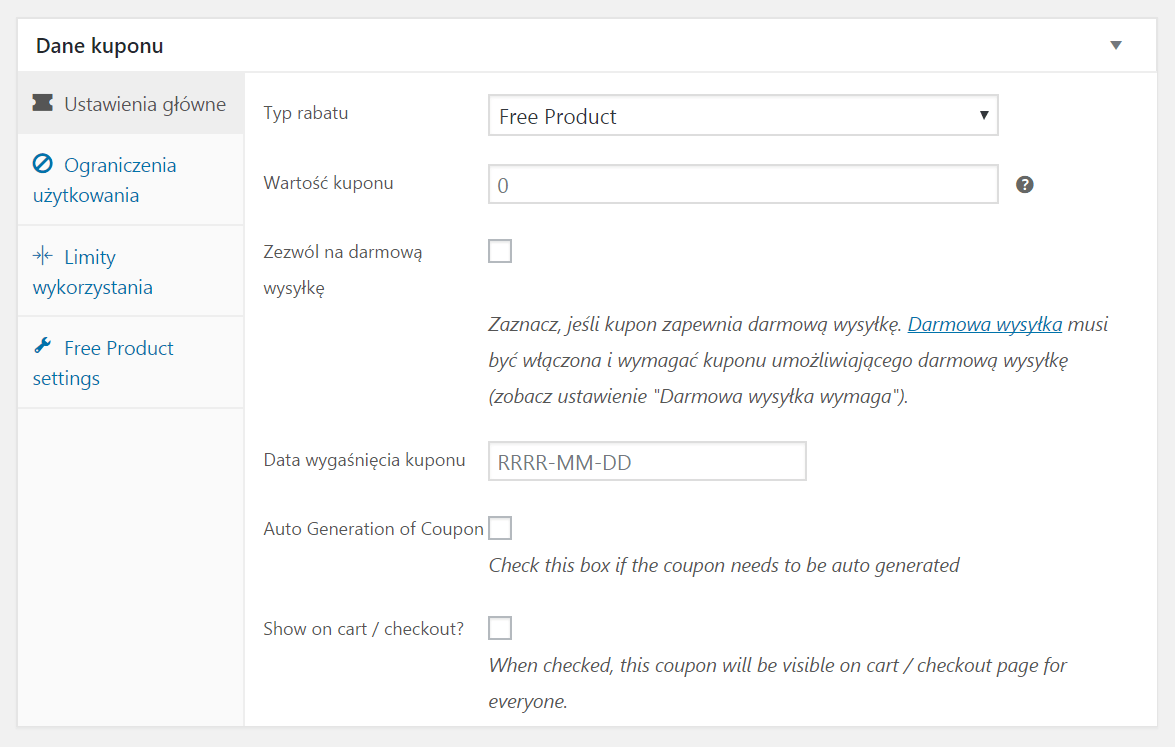Collapse the Dane kuponu panel with triangle

(x=1116, y=45)
